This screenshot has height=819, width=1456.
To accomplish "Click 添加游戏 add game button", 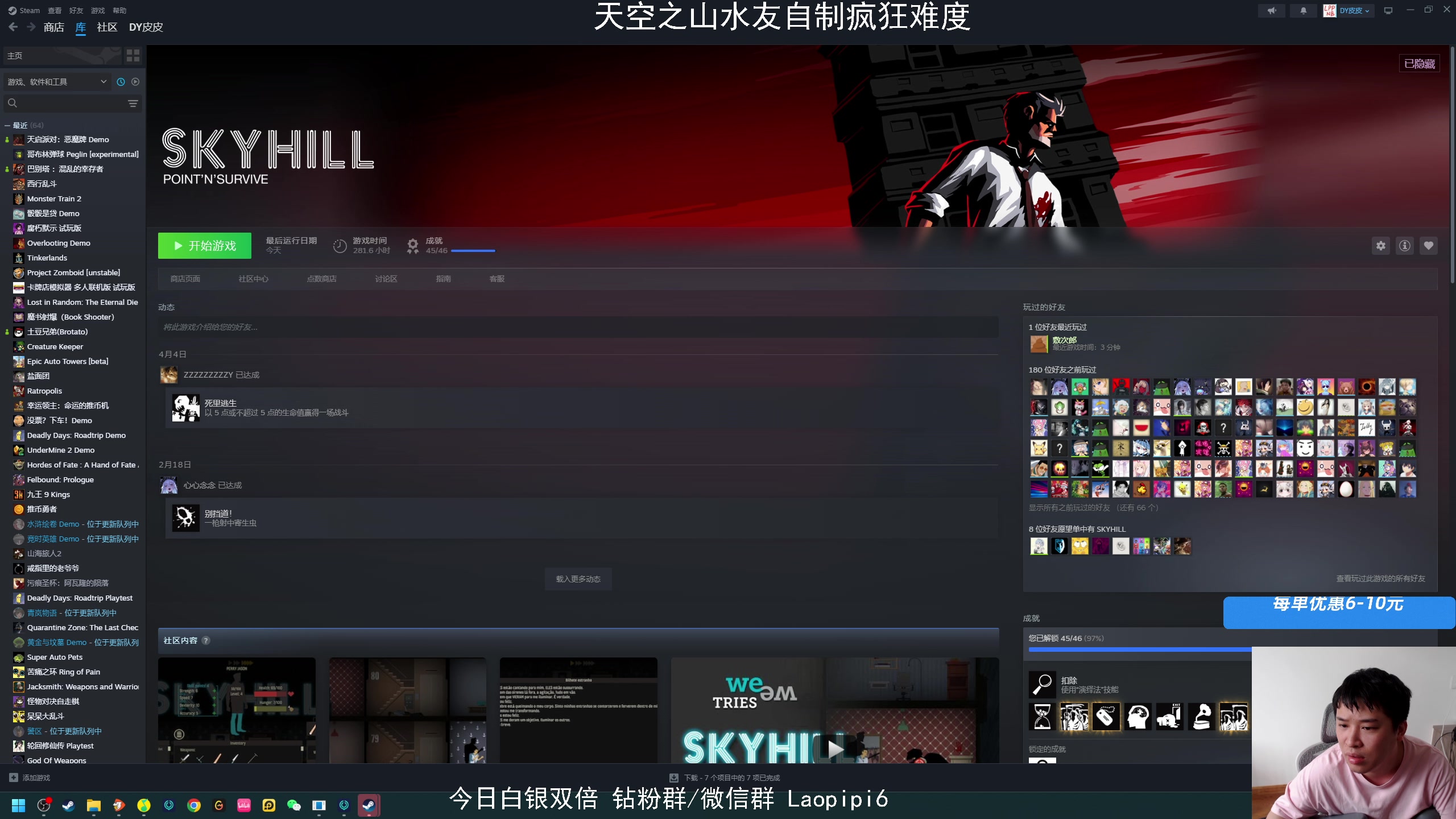I will point(30,777).
